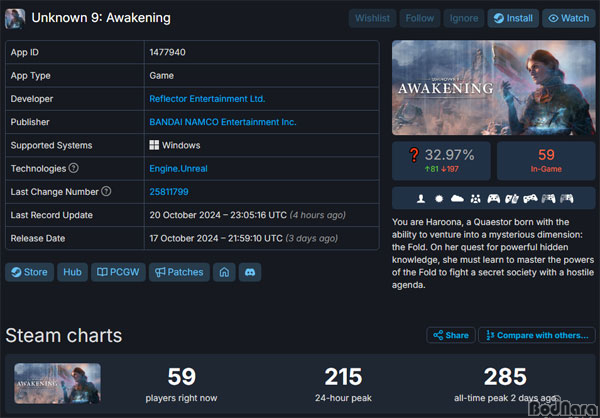Click the App Type value Game
The height and width of the screenshot is (418, 600).
161,75
